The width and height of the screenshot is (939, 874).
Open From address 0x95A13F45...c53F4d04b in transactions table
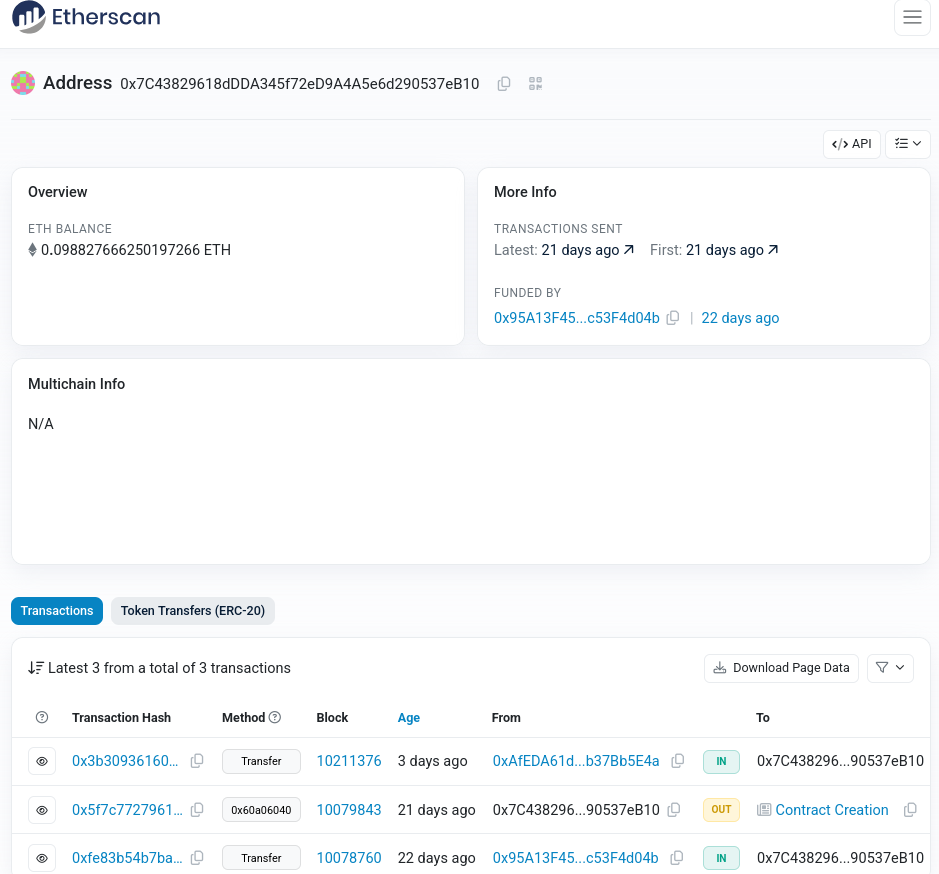point(575,858)
